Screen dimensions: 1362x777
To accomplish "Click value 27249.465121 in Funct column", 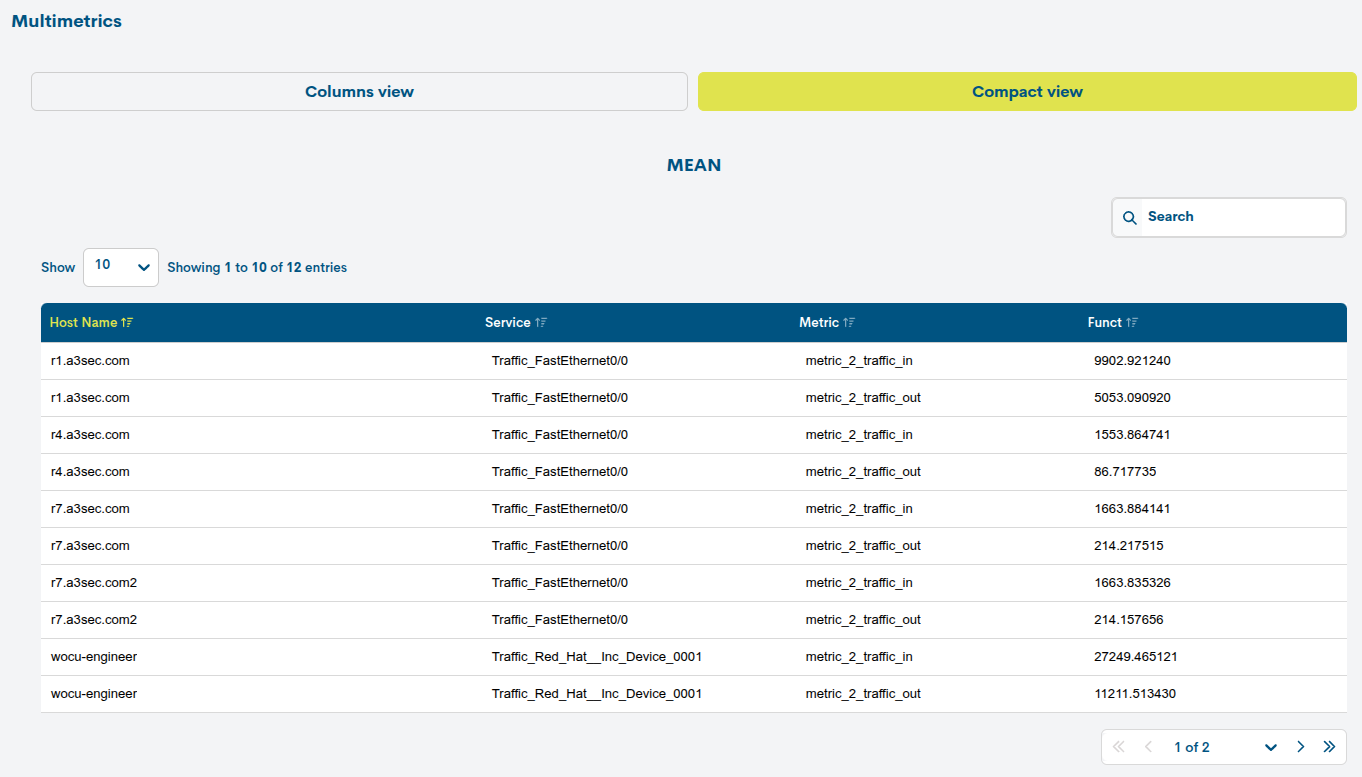I will (1135, 657).
